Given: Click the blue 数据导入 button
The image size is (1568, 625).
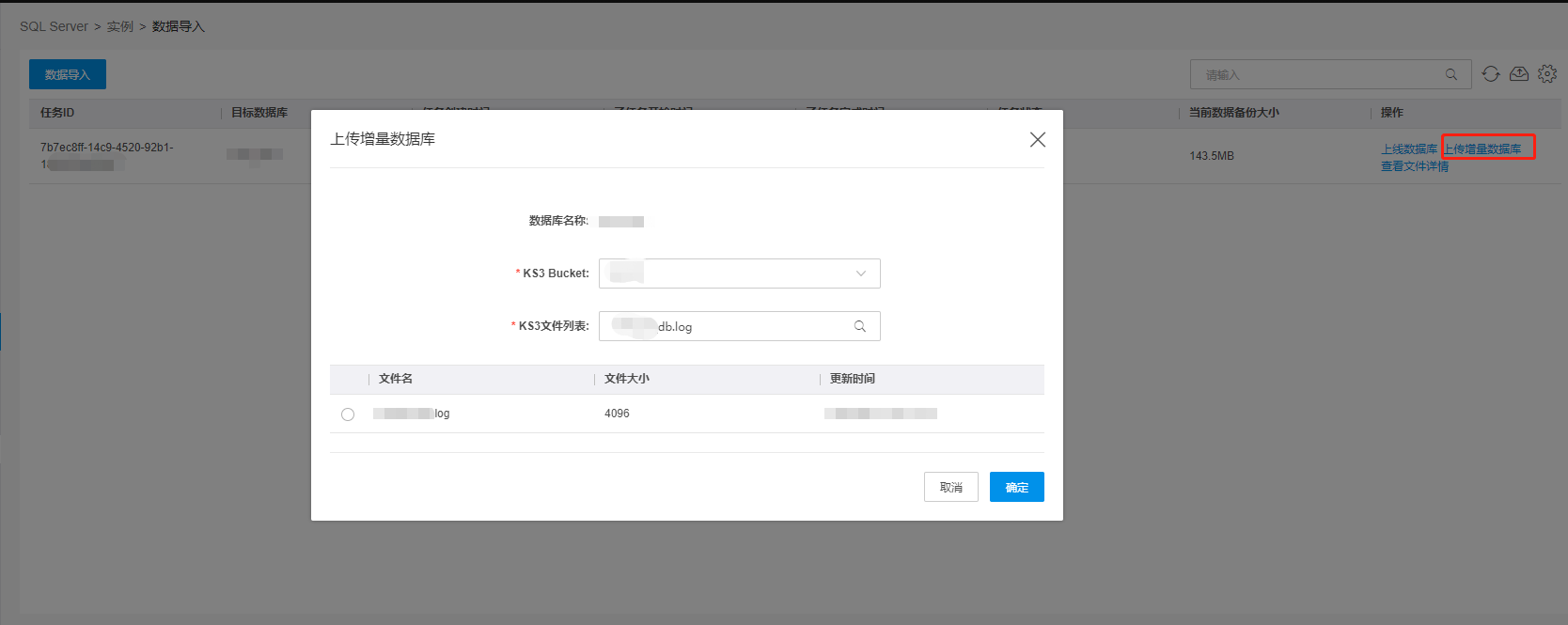Looking at the screenshot, I should (68, 74).
